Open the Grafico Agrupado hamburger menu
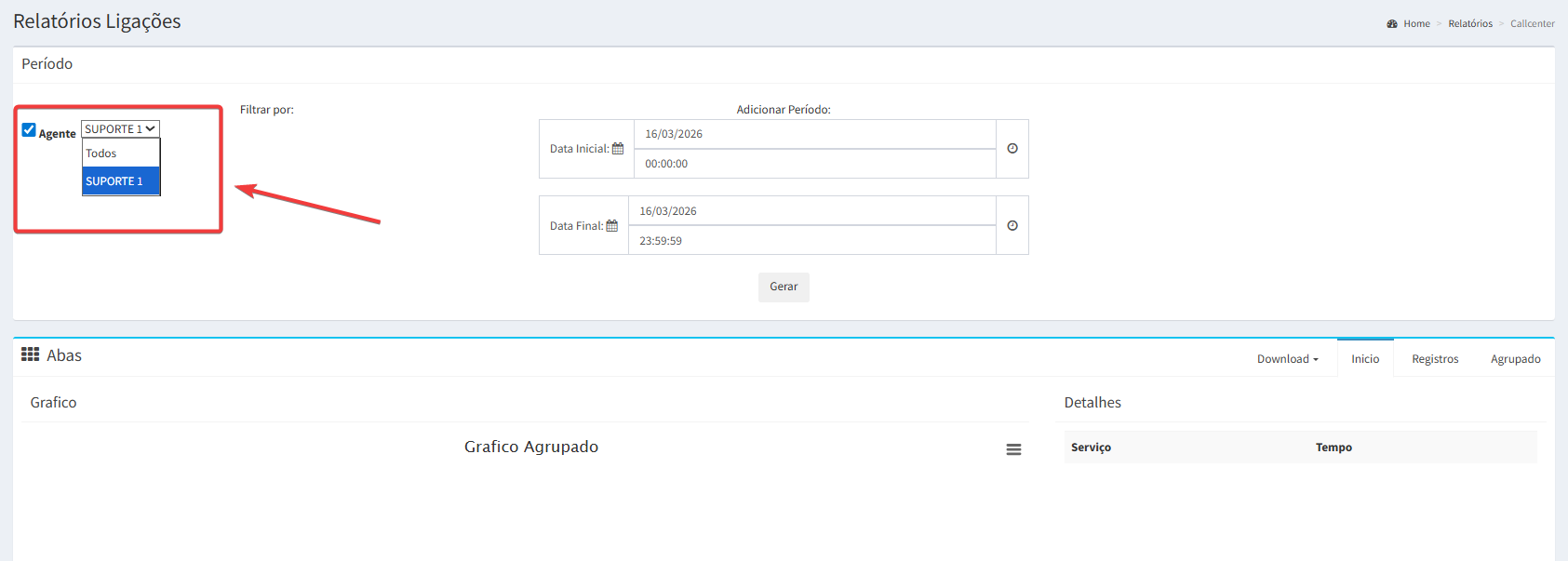Viewport: 1568px width, 561px height. pyautogui.click(x=1013, y=449)
